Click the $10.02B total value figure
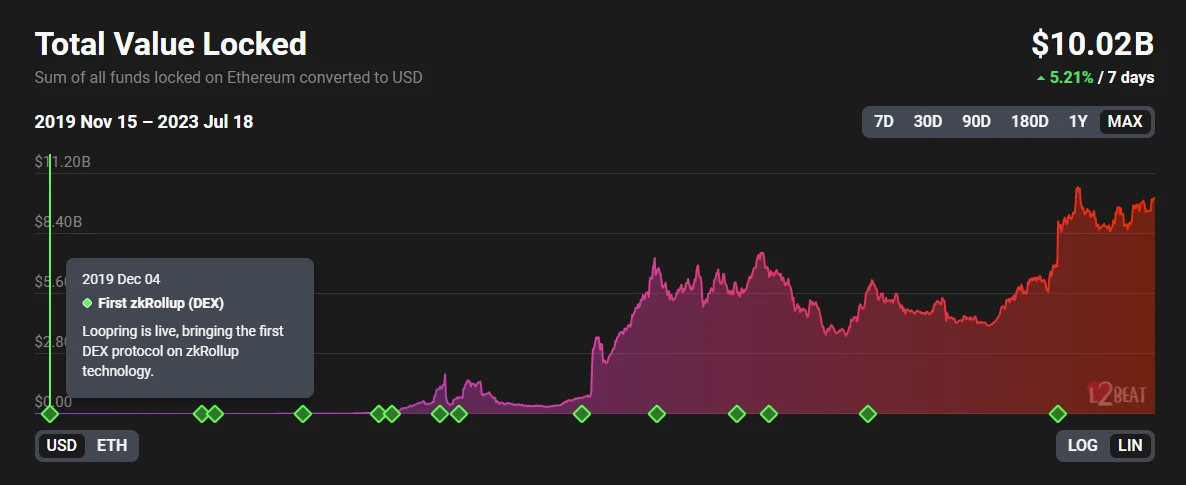Image resolution: width=1186 pixels, height=485 pixels. 1093,45
